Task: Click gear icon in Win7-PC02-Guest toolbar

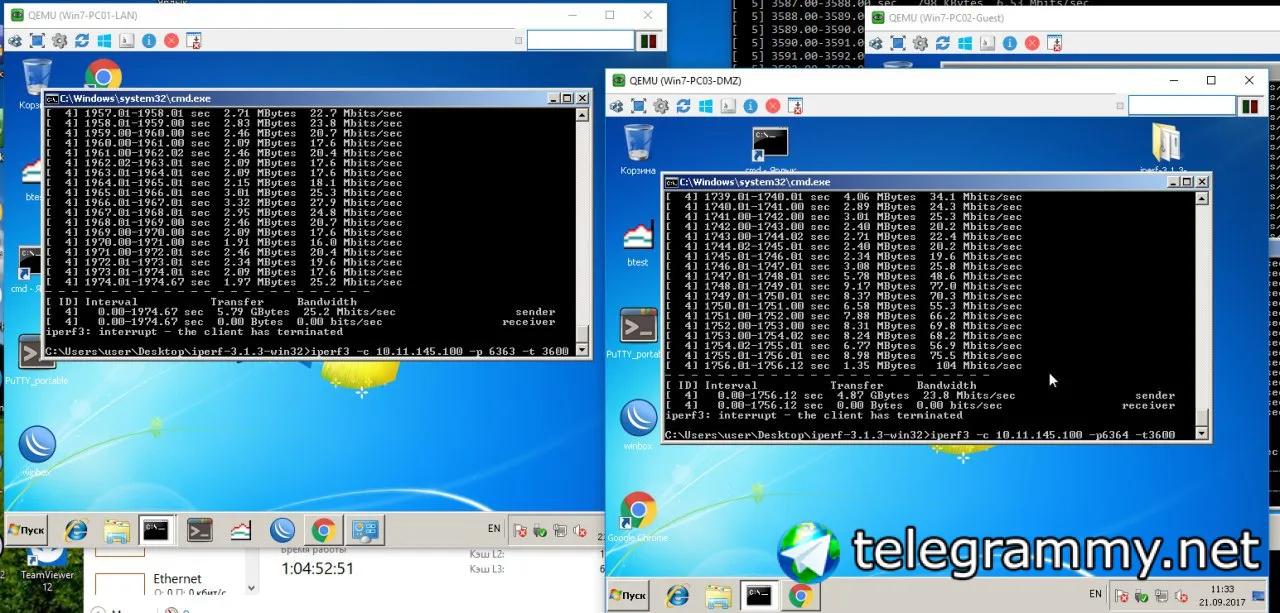Action: pos(919,43)
